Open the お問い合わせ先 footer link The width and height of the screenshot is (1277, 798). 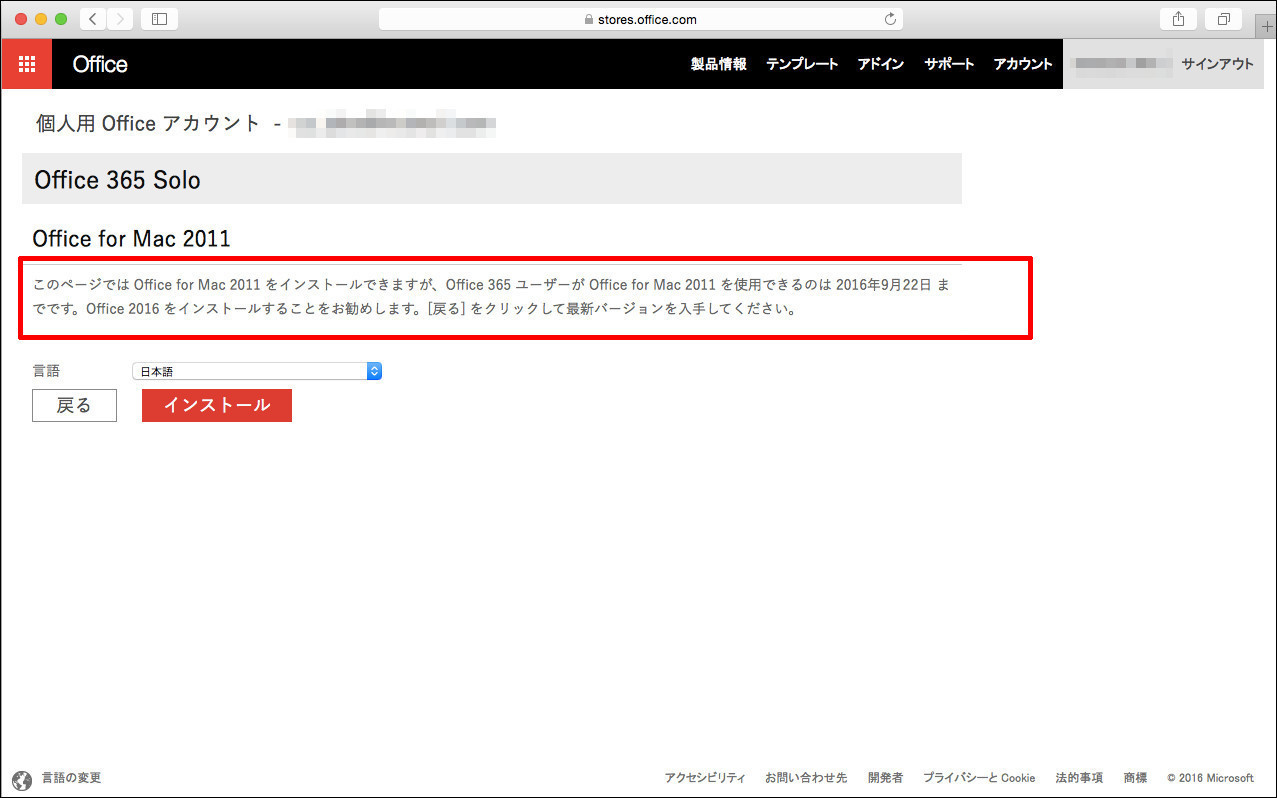point(806,778)
